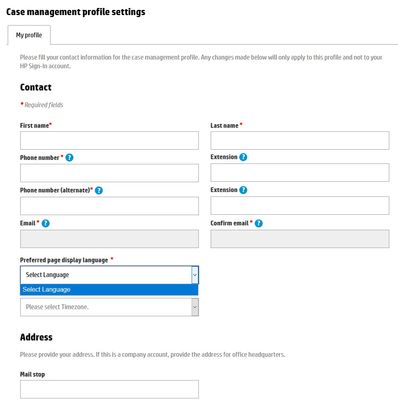Open Confirm email help tooltip icon
The height and width of the screenshot is (400, 398).
click(x=259, y=223)
